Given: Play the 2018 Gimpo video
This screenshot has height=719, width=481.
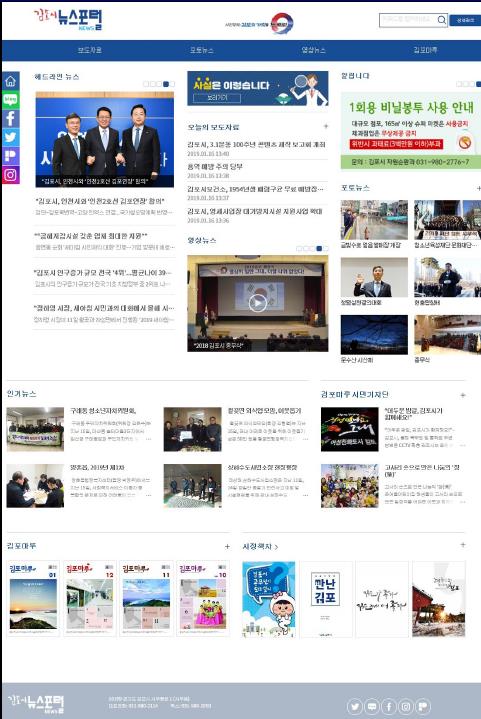Looking at the screenshot, I should [x=257, y=303].
